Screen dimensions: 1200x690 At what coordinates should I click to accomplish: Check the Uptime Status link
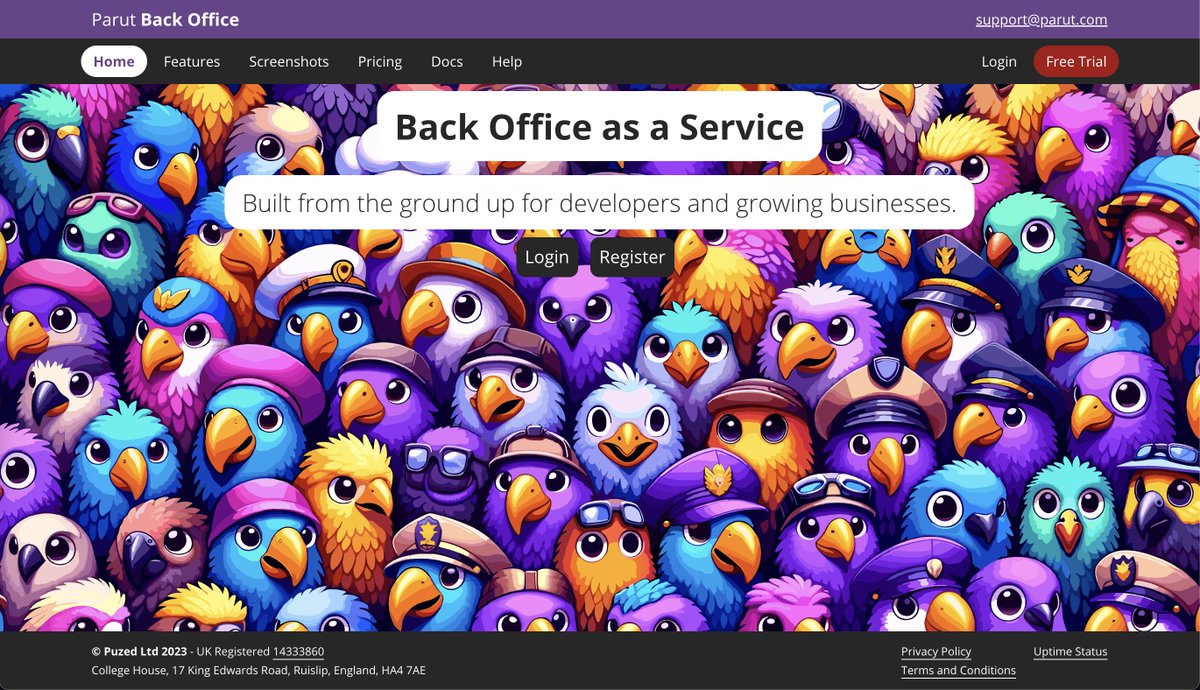point(1070,652)
